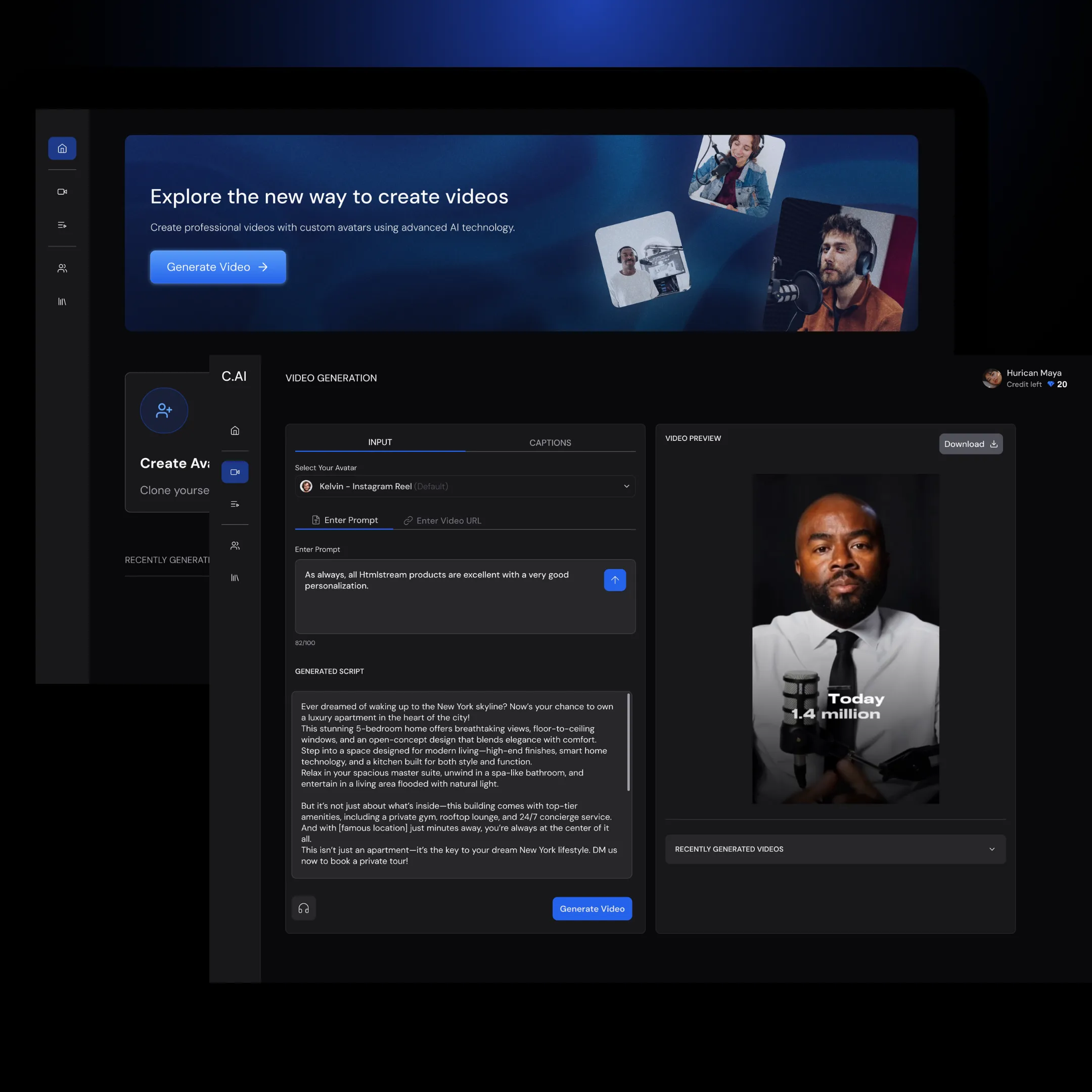Screen dimensions: 1092x1092
Task: Click Generate Video banner button
Action: [217, 267]
